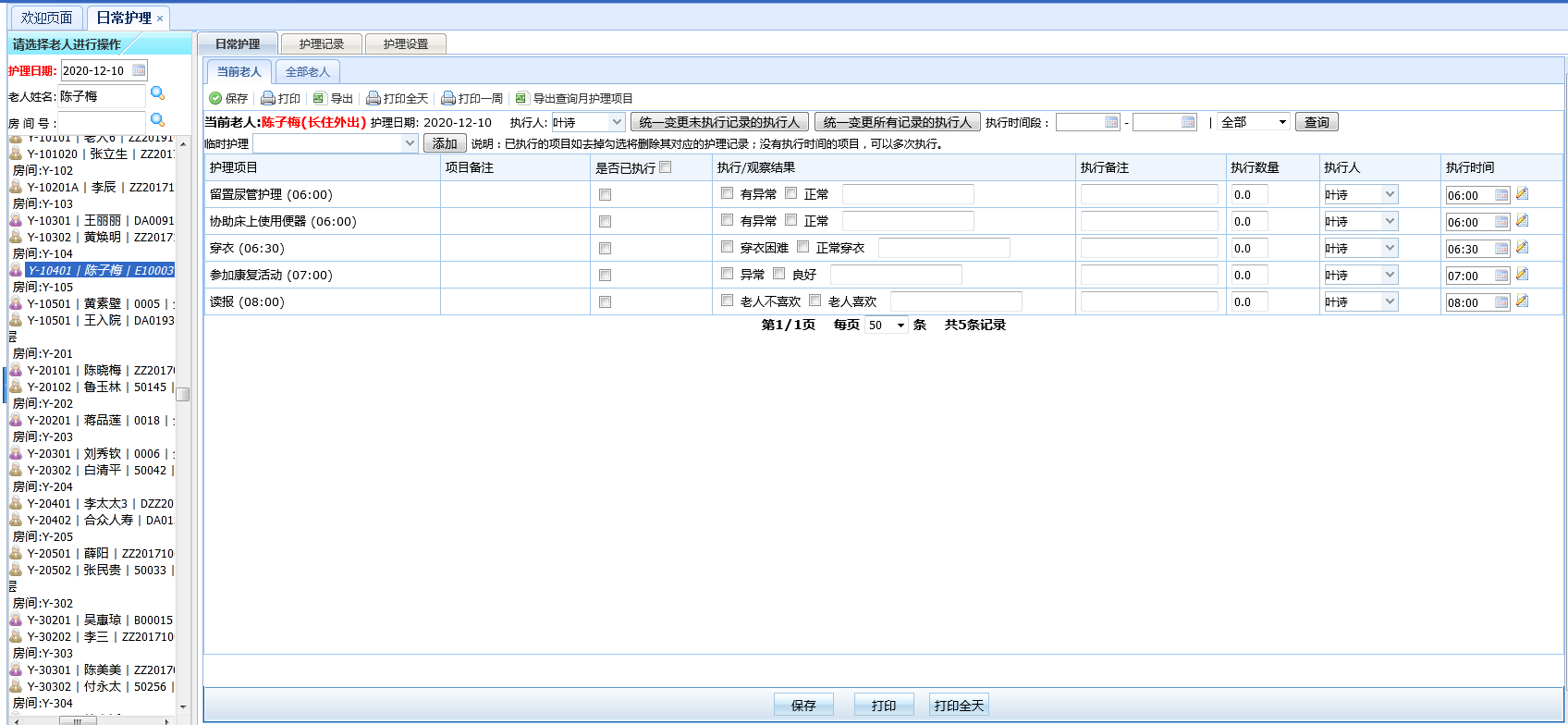This screenshot has width=1568, height=725.
Task: Open the per-page 50 records dropdown
Action: 900,326
